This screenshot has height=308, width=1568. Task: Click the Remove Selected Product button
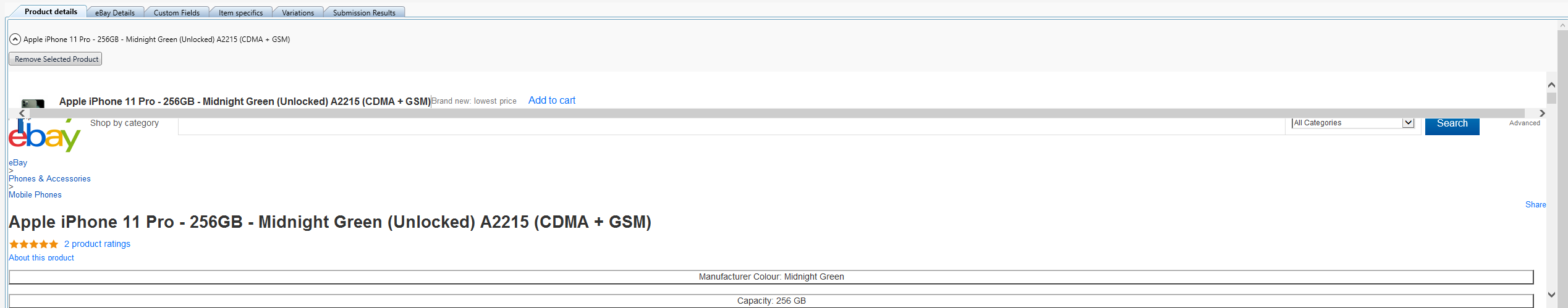56,59
